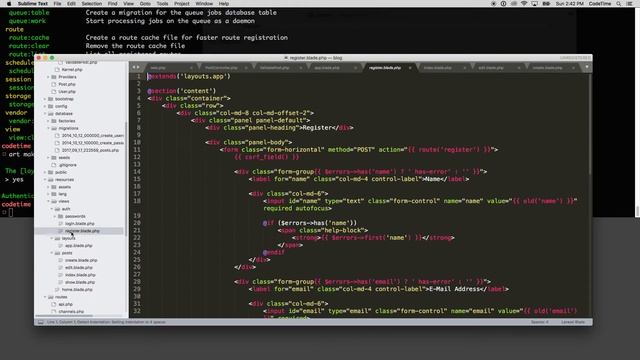
Task: Expand the public folder
Action: (45, 172)
